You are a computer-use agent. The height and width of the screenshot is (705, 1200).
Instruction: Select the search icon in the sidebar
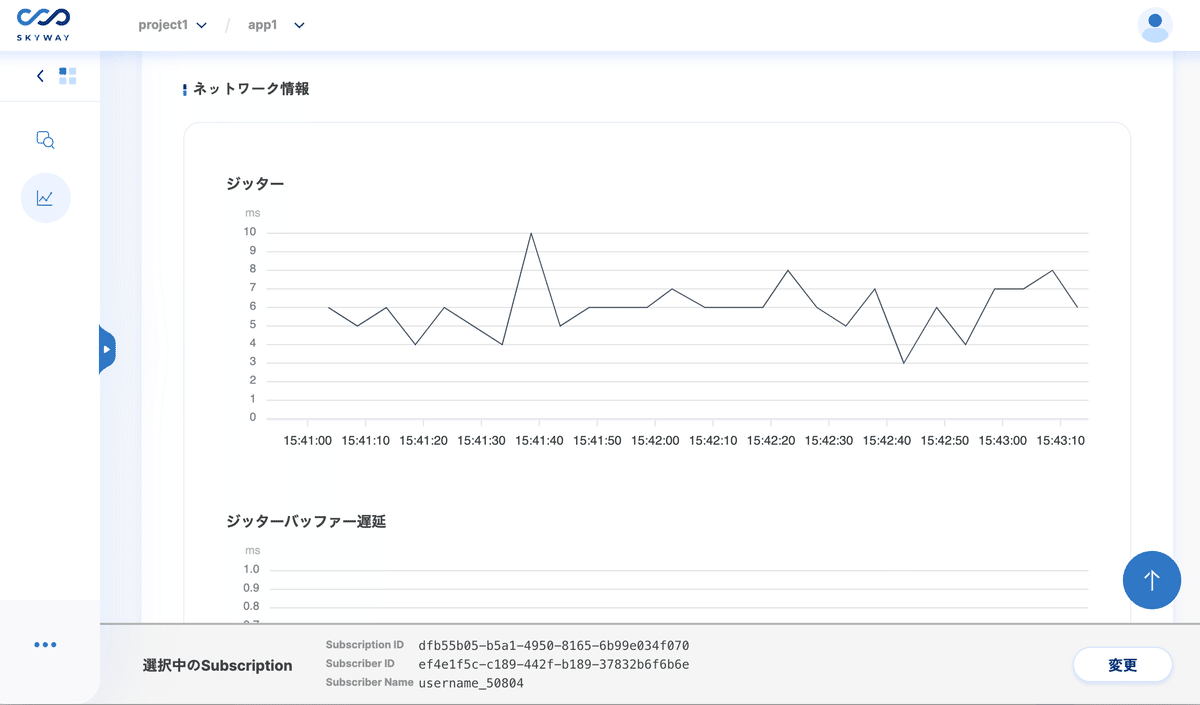45,139
